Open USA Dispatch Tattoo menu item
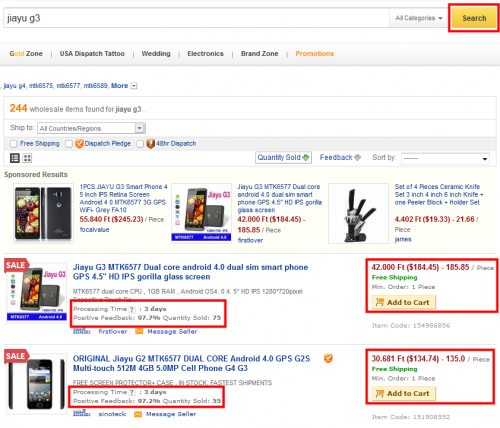 [92, 54]
